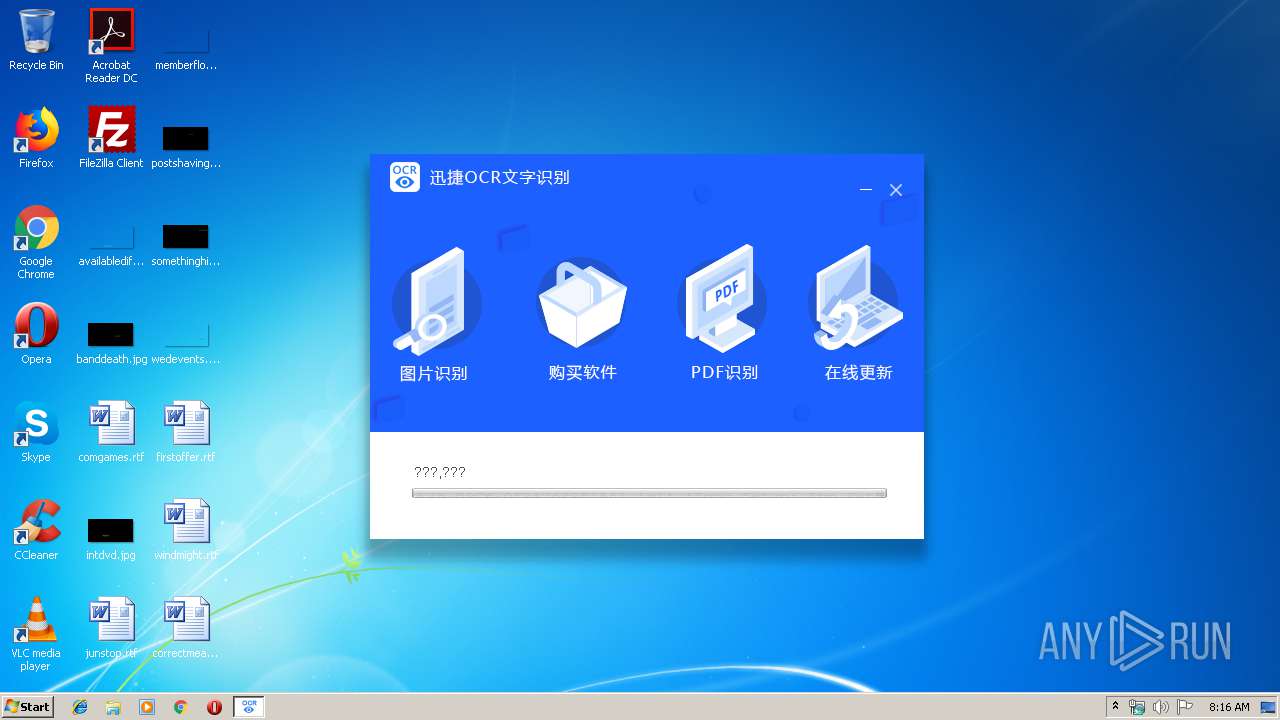Select the banddeath.jpg file
1280x720 pixels.
click(111, 341)
